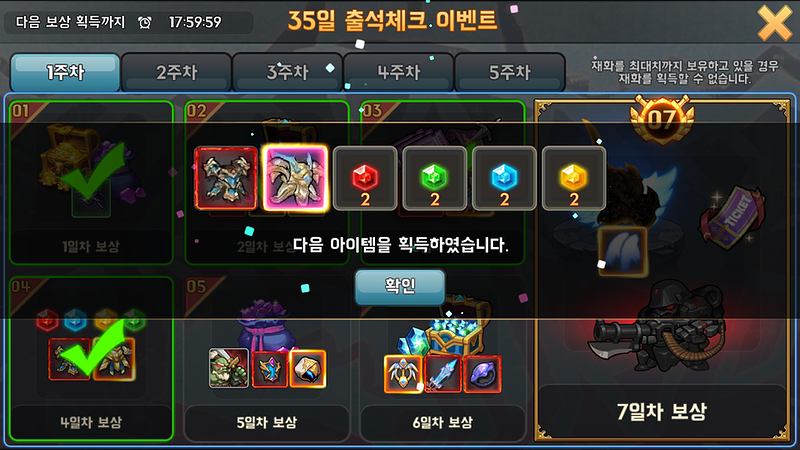Viewport: 800px width, 450px height.
Task: Click the yellow gem reward slot
Action: [574, 178]
